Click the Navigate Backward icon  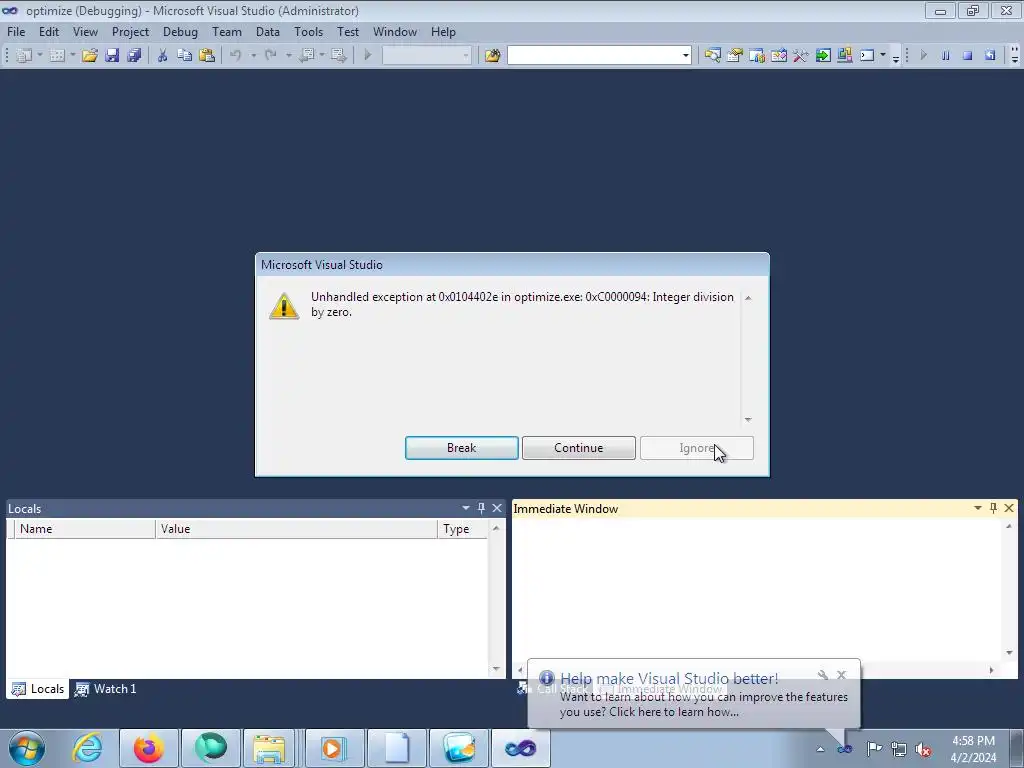pyautogui.click(x=306, y=56)
